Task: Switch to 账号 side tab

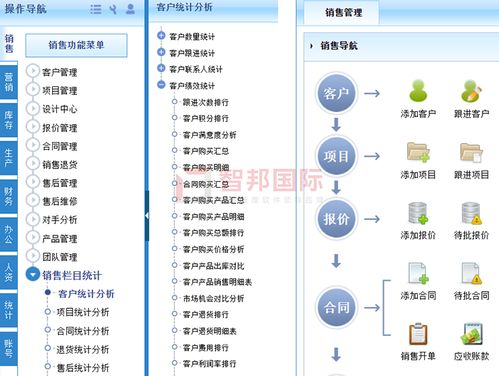Action: point(9,348)
